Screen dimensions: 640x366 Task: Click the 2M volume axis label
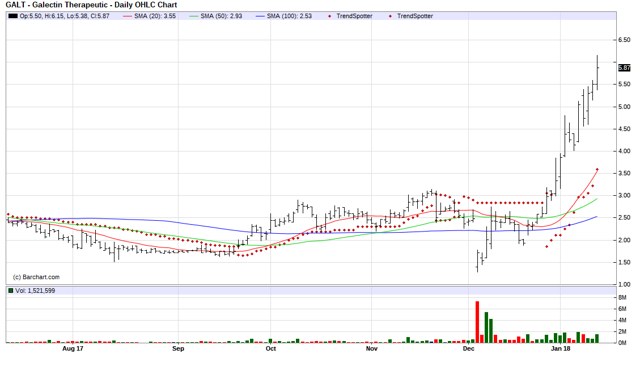[622, 332]
